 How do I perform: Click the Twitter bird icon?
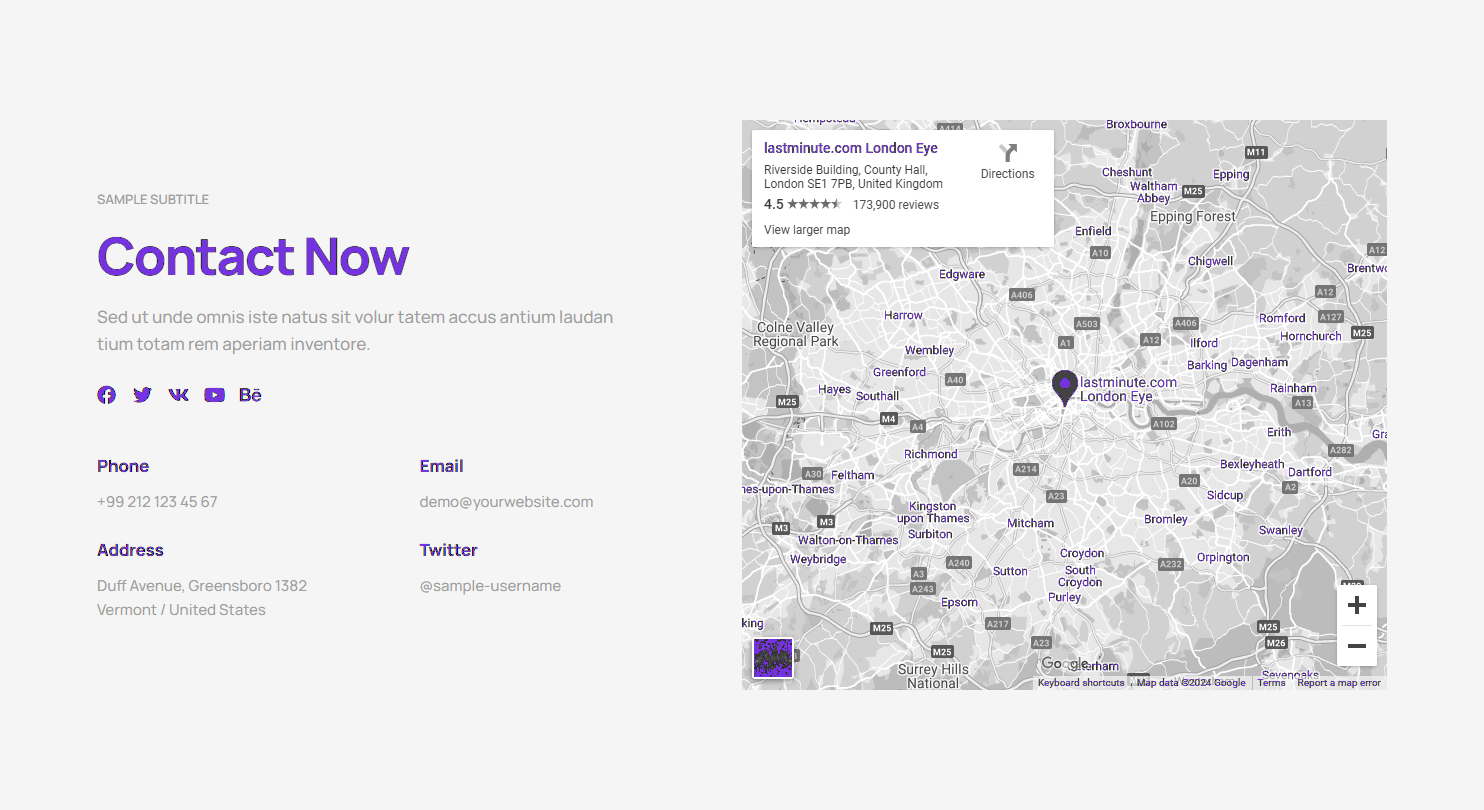coord(142,395)
